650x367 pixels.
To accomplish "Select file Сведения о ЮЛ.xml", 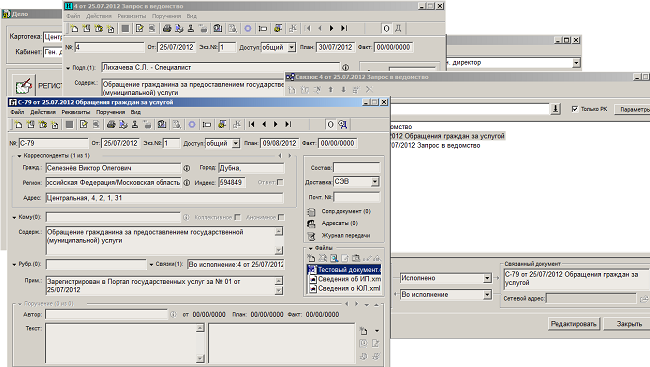I will (x=344, y=288).
